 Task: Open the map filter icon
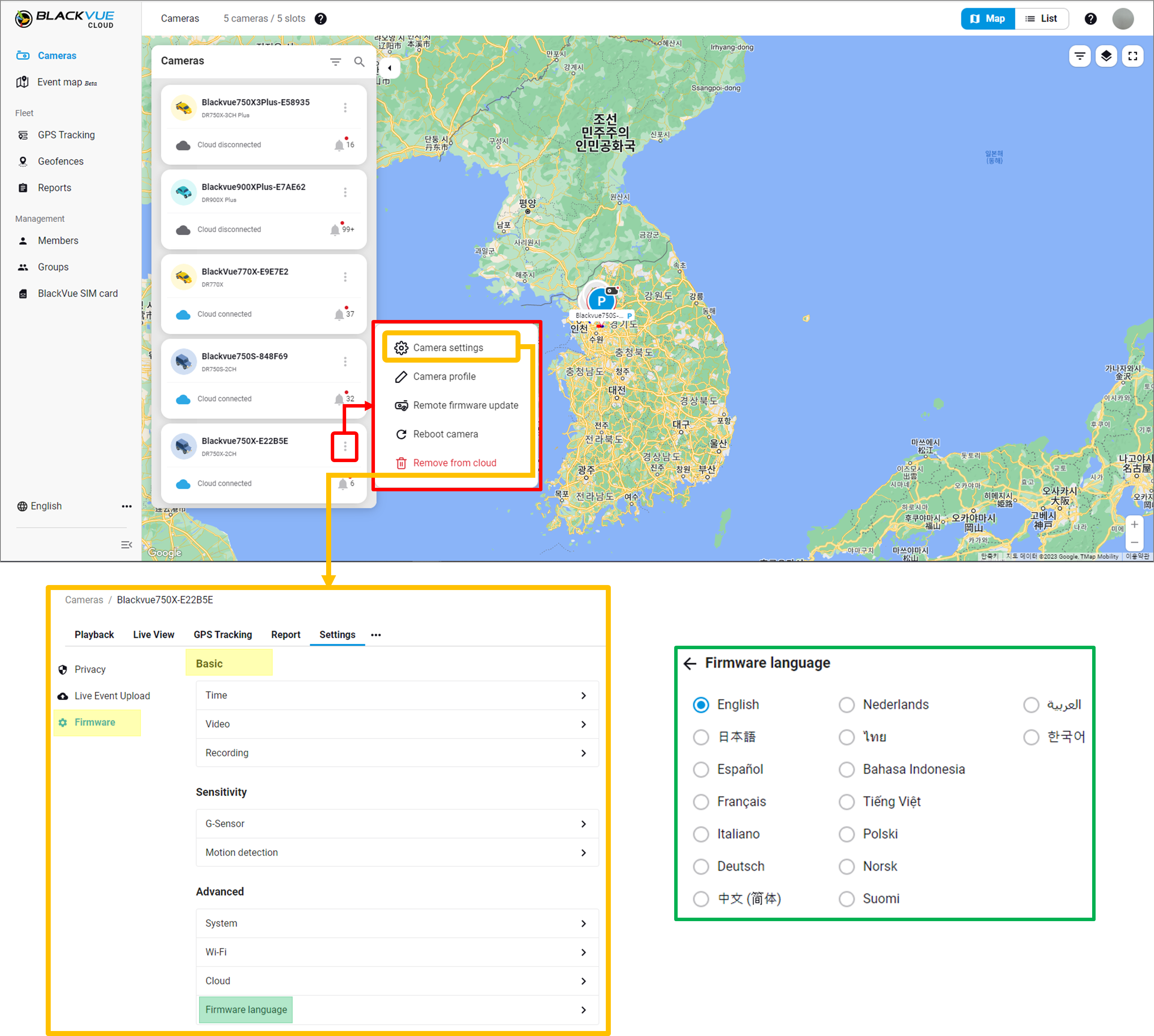[x=1079, y=56]
